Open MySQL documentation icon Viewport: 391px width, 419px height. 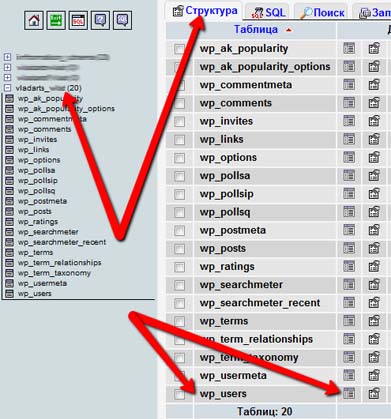(122, 20)
